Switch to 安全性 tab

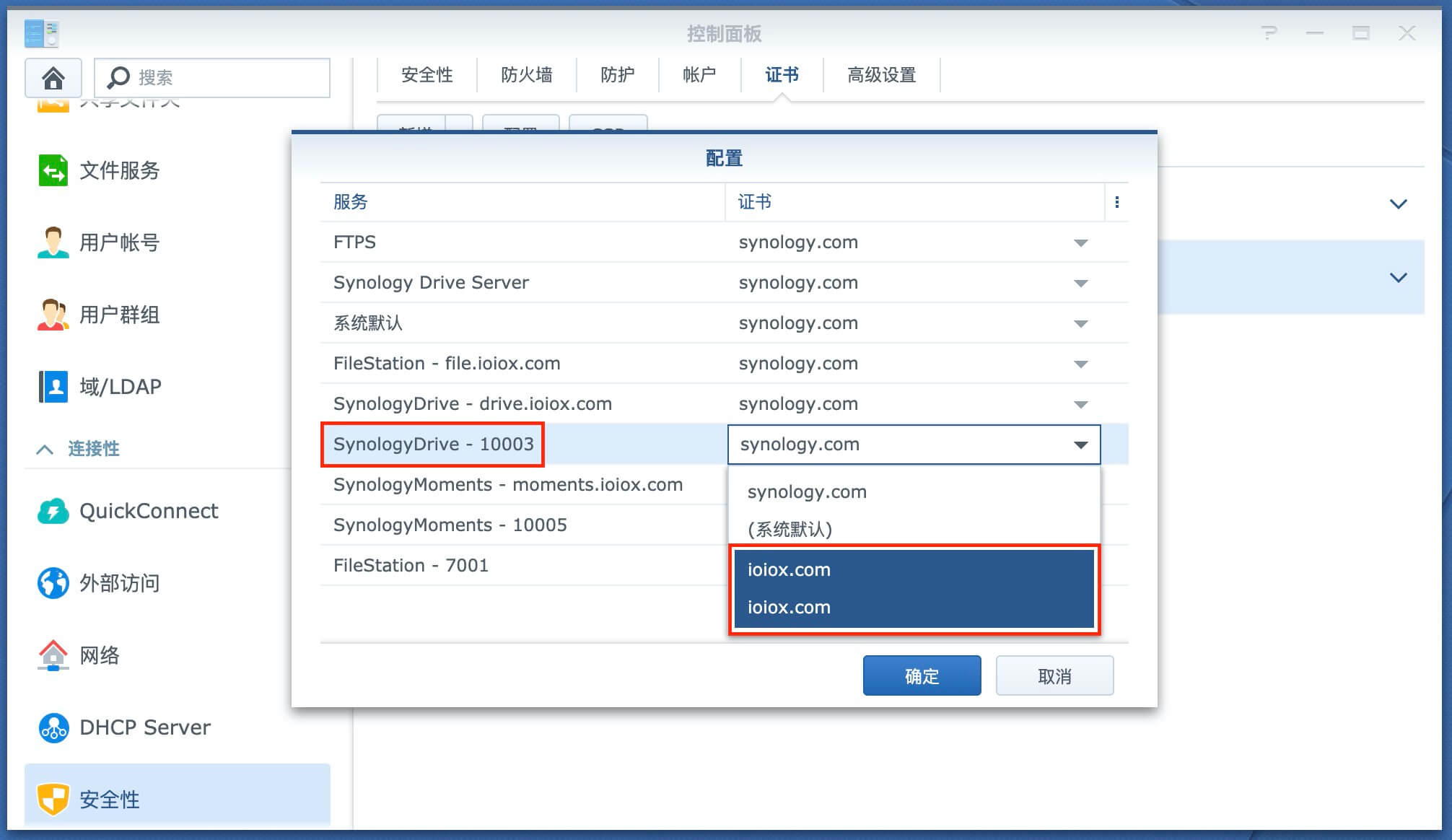pos(427,75)
